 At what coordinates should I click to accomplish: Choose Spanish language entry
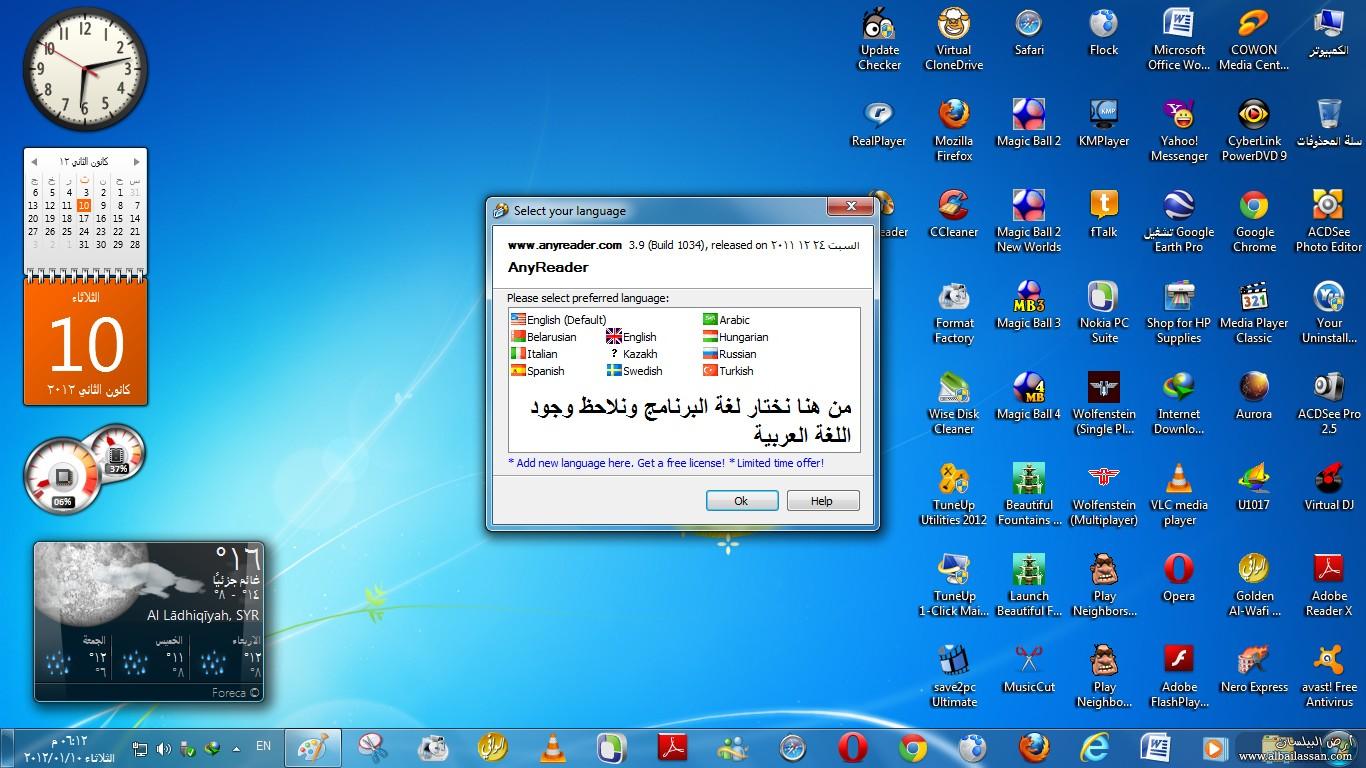[x=537, y=371]
